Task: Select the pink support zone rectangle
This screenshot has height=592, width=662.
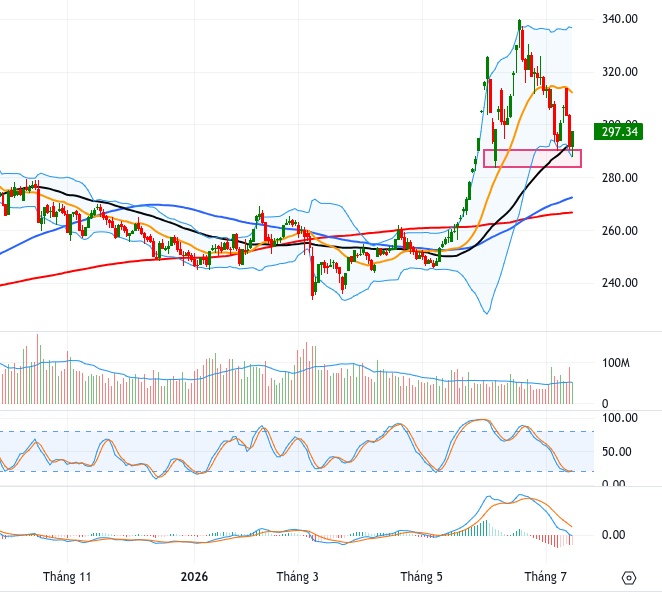Action: pos(532,158)
